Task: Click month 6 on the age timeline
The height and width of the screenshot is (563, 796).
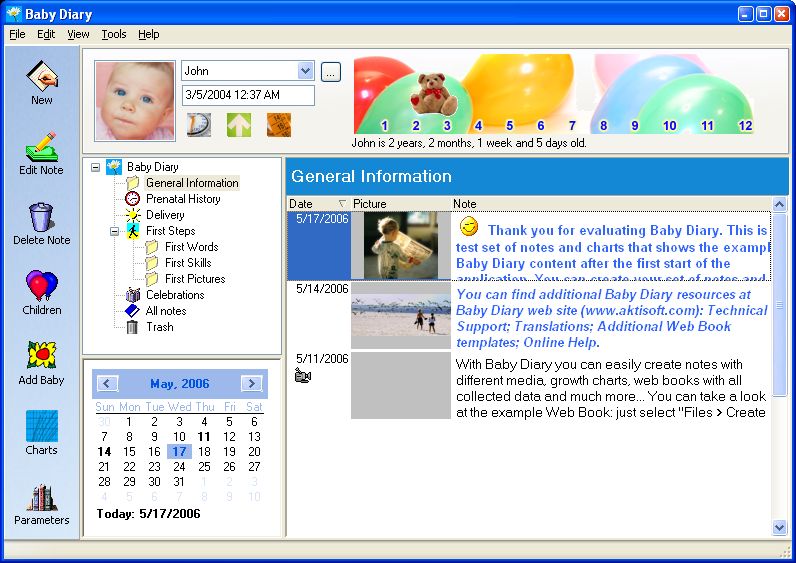Action: point(541,126)
